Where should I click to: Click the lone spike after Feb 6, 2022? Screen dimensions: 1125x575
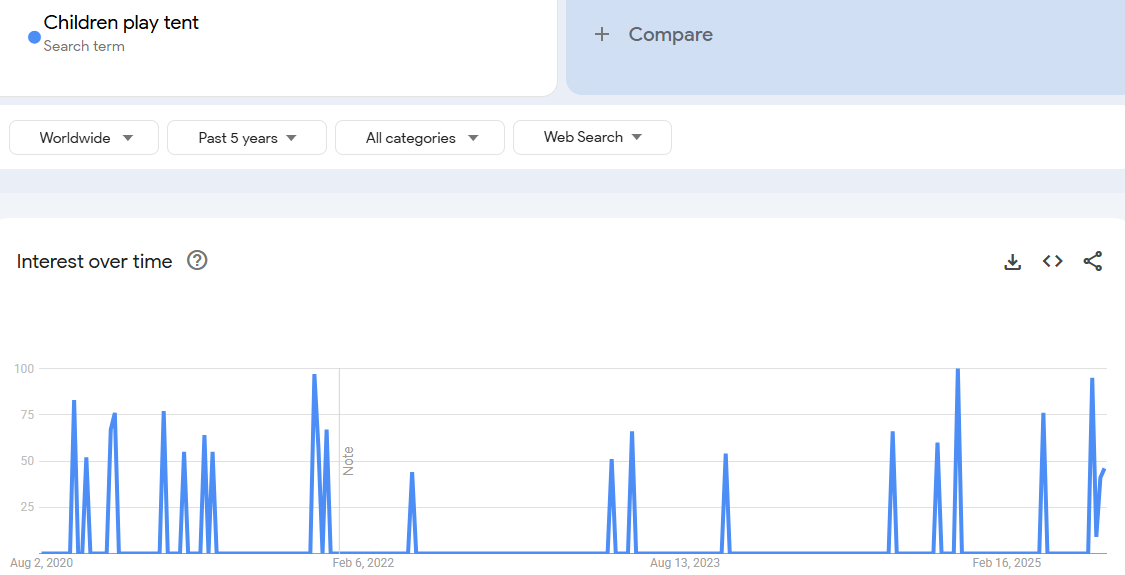point(412,474)
